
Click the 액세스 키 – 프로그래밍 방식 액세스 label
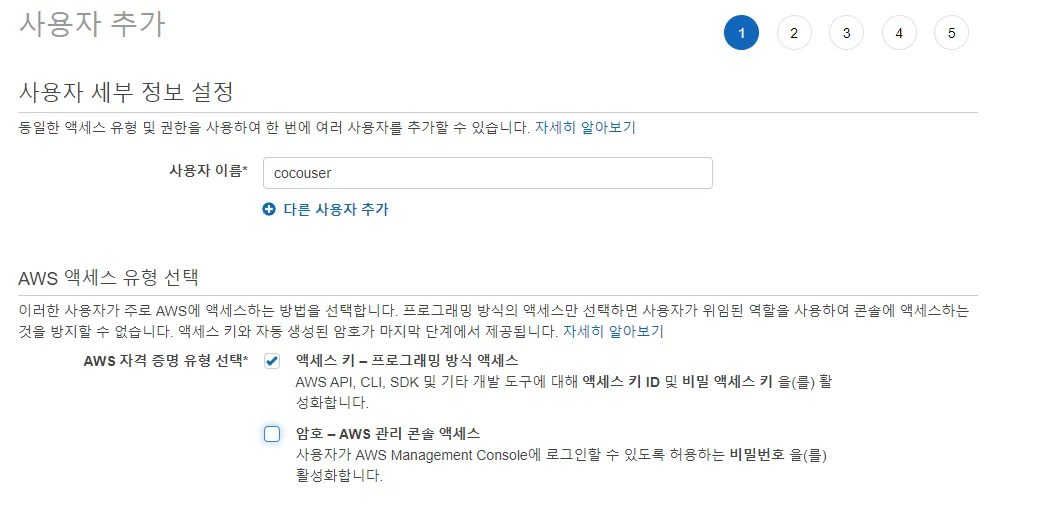(407, 360)
